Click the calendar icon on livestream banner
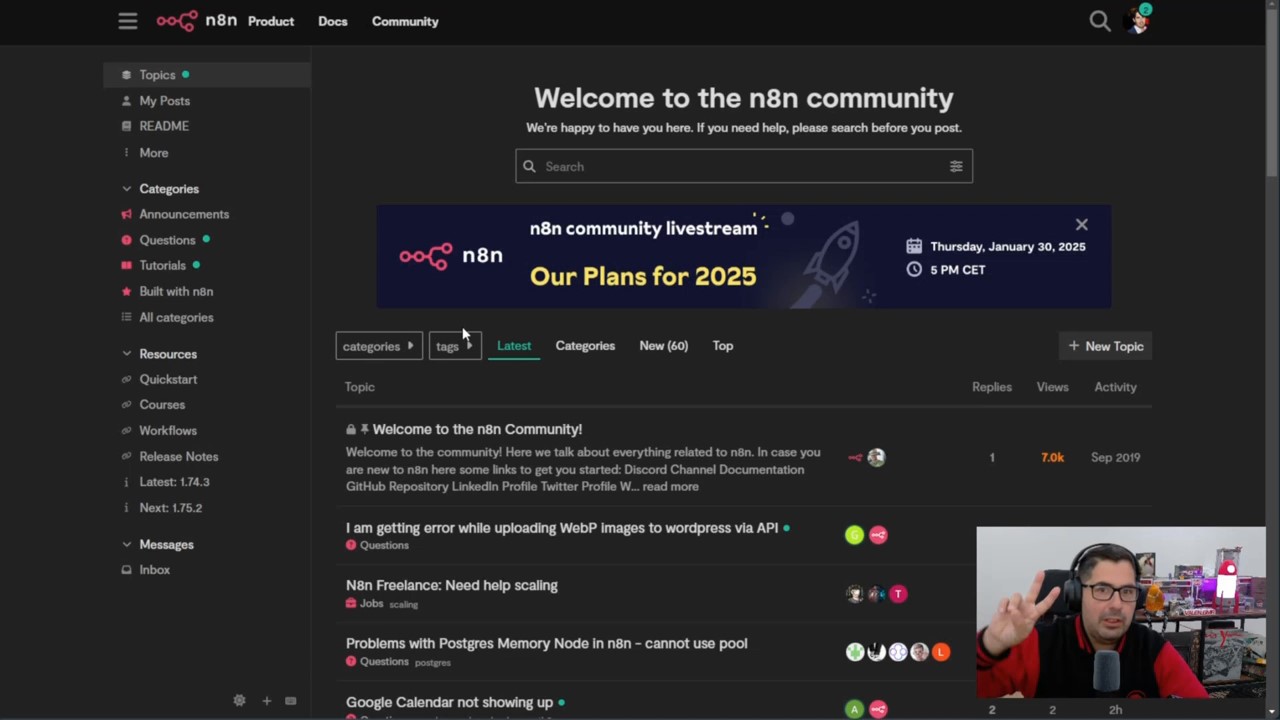This screenshot has height=720, width=1280. tap(914, 246)
